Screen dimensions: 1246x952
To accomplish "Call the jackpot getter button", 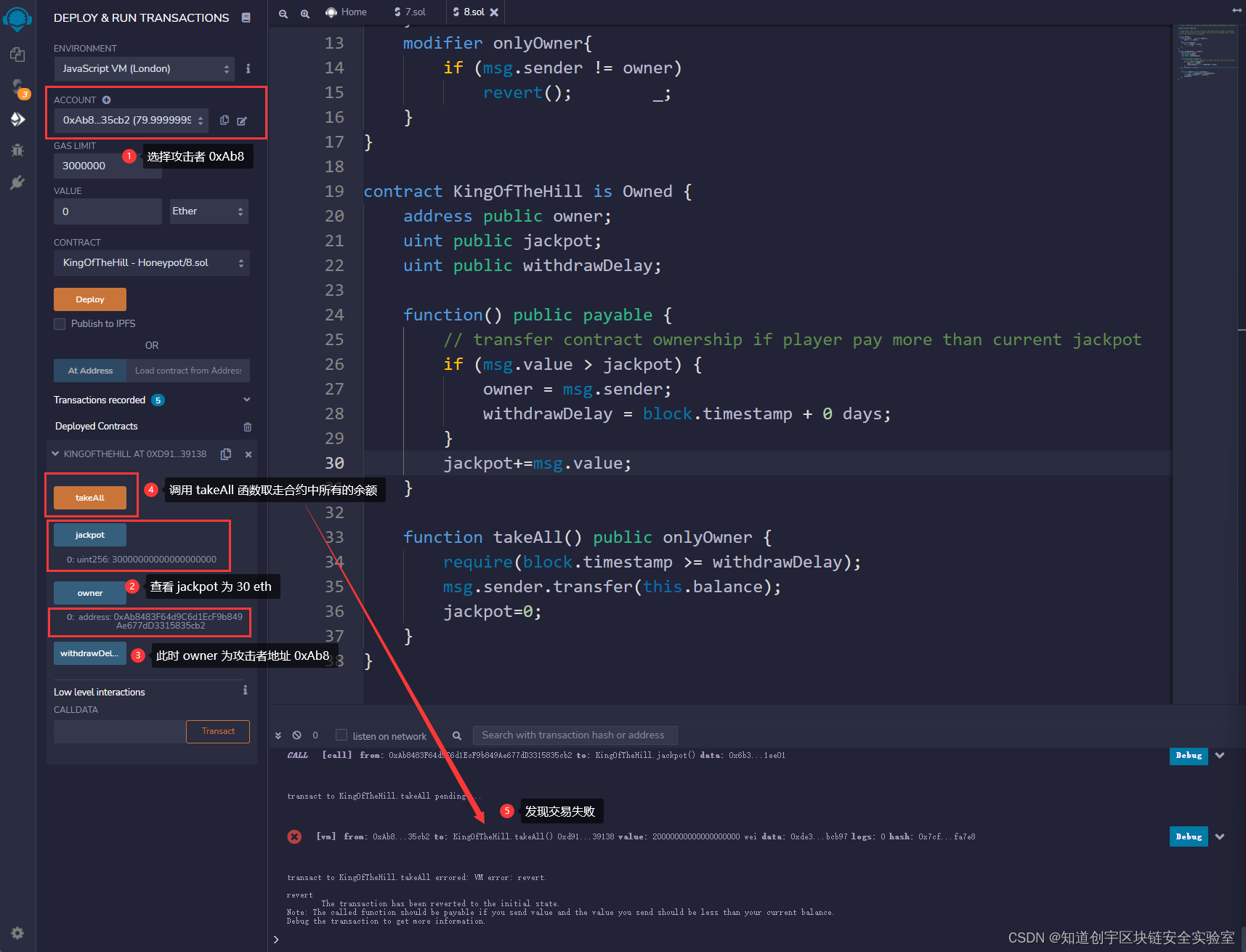I will pyautogui.click(x=90, y=535).
